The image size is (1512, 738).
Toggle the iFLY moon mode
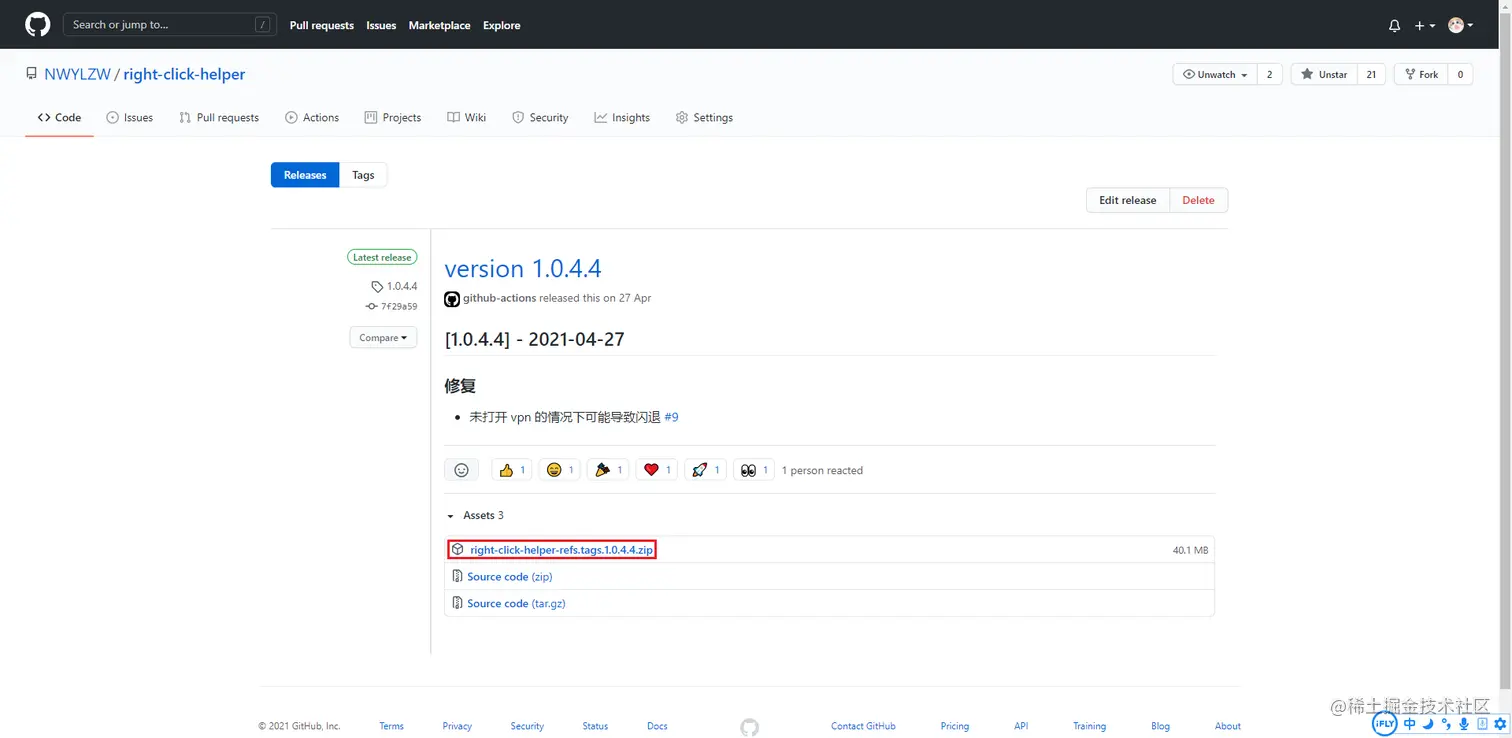[1428, 724]
